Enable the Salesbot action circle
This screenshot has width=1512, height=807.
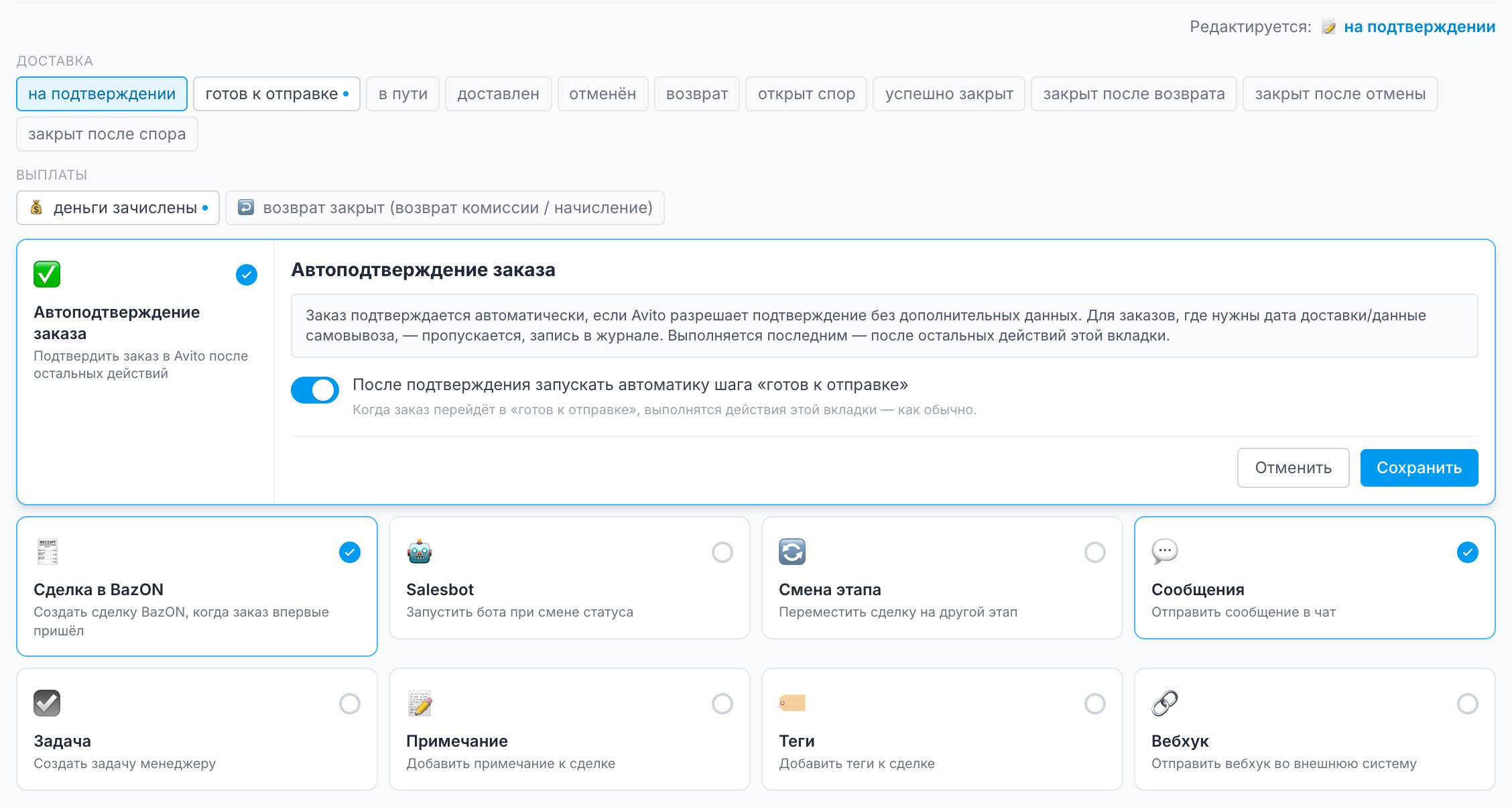click(x=722, y=552)
